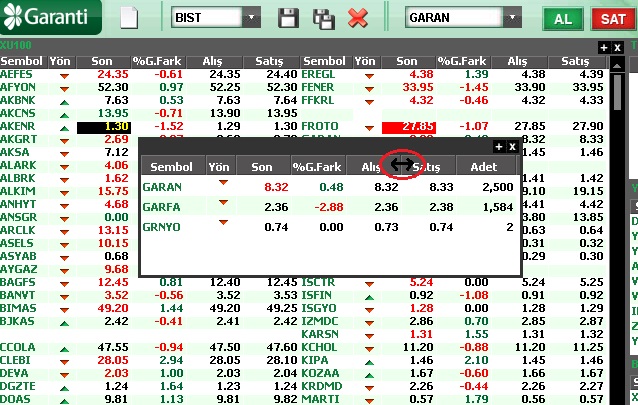Select MARTI symbol
Viewport: 638px width, 405px height.
pyautogui.click(x=320, y=399)
